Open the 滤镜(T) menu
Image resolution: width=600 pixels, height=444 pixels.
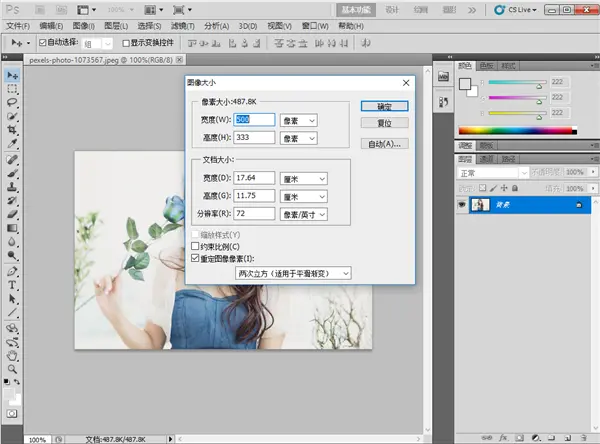(x=183, y=26)
